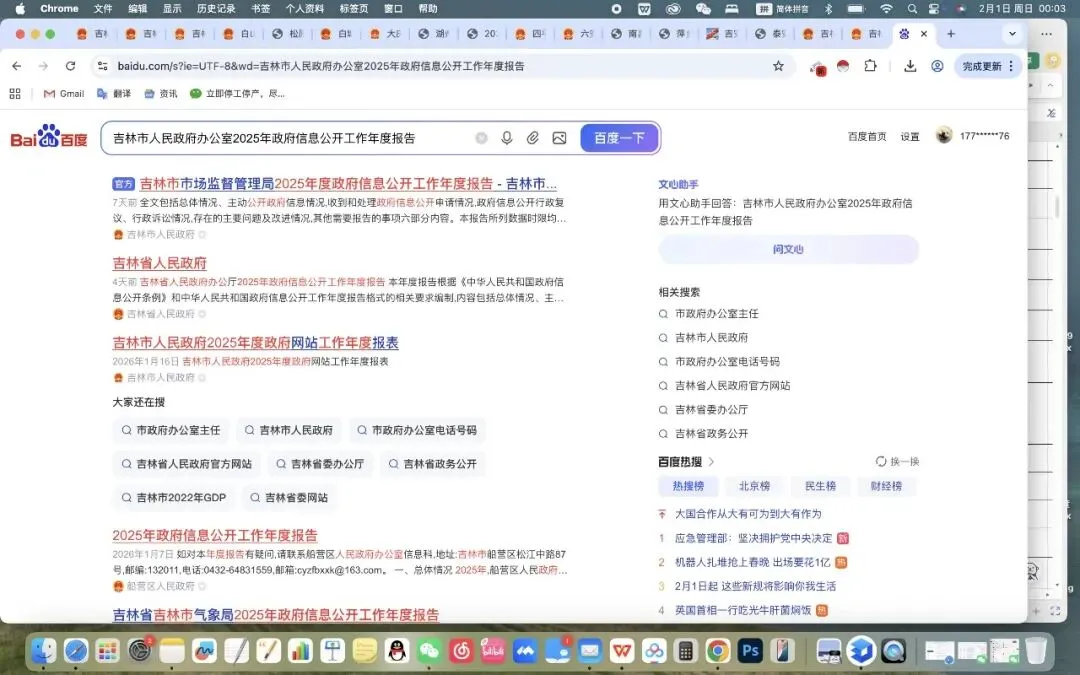
Task: Open Baidu account avatar
Action: 944,135
